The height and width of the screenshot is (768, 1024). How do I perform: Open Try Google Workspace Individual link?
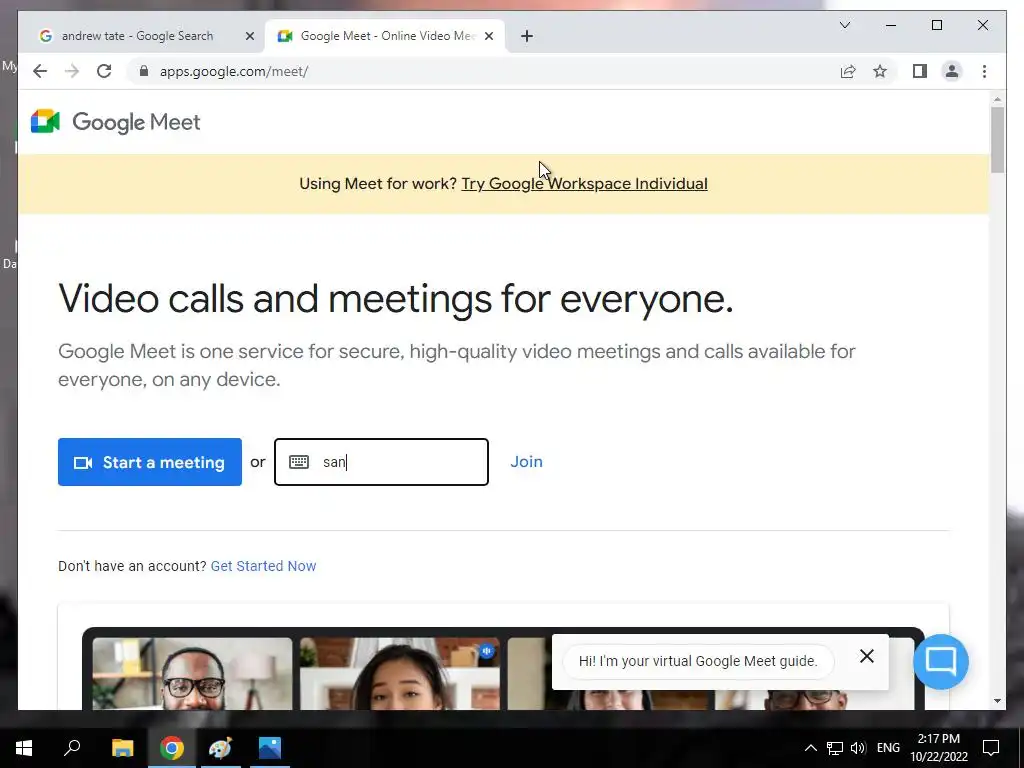pyautogui.click(x=584, y=184)
